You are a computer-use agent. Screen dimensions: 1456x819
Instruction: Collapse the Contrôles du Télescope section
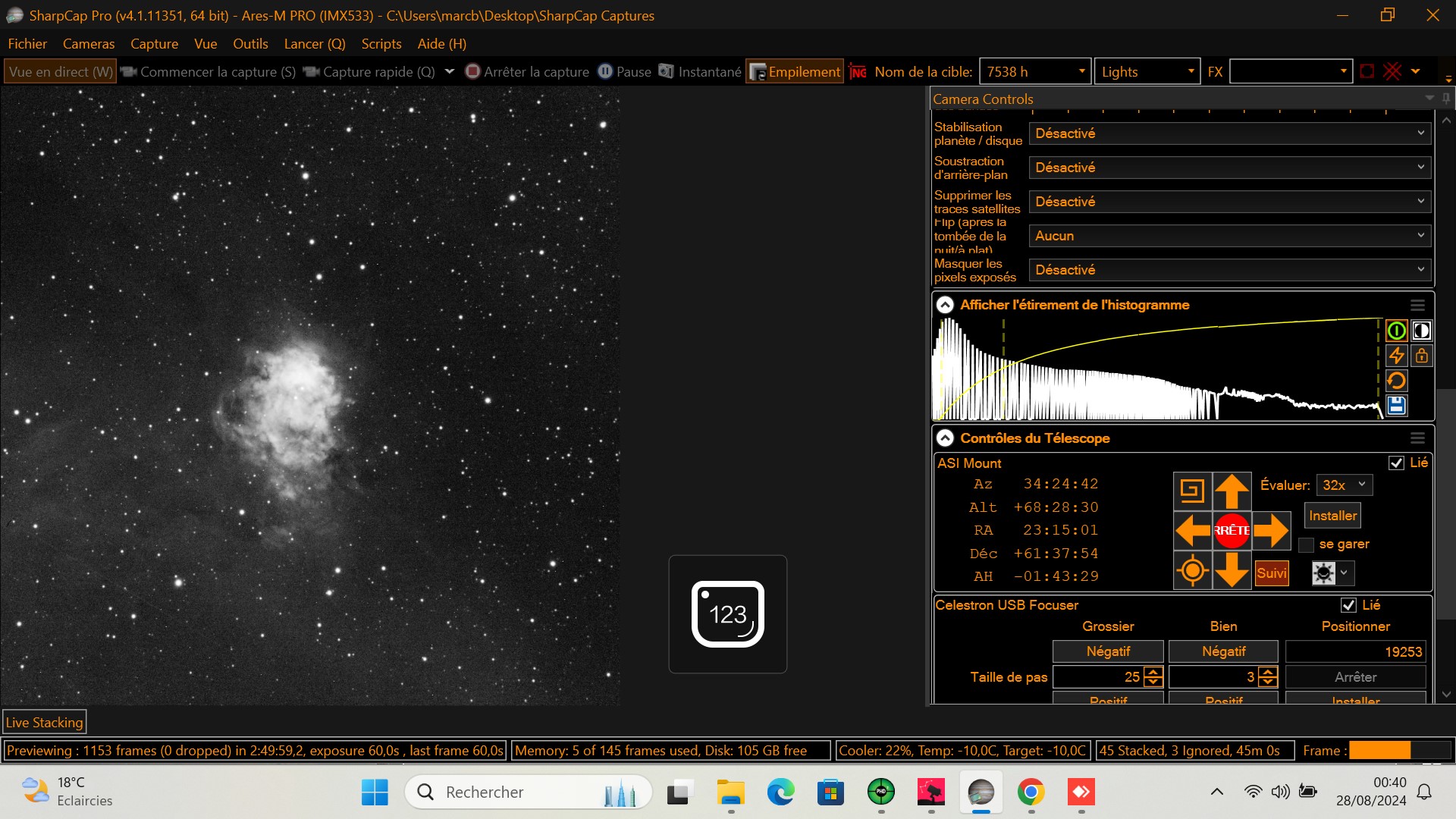945,438
